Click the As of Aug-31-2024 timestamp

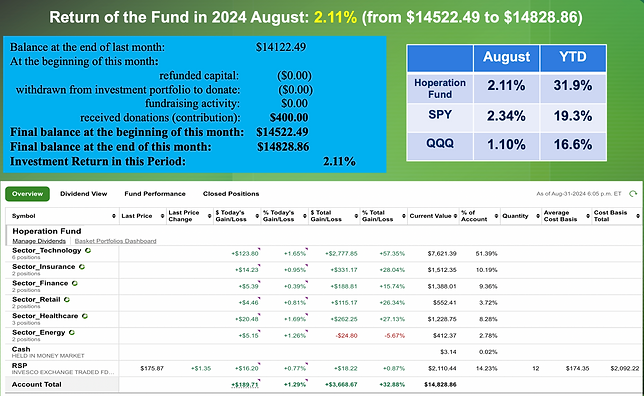coord(579,193)
